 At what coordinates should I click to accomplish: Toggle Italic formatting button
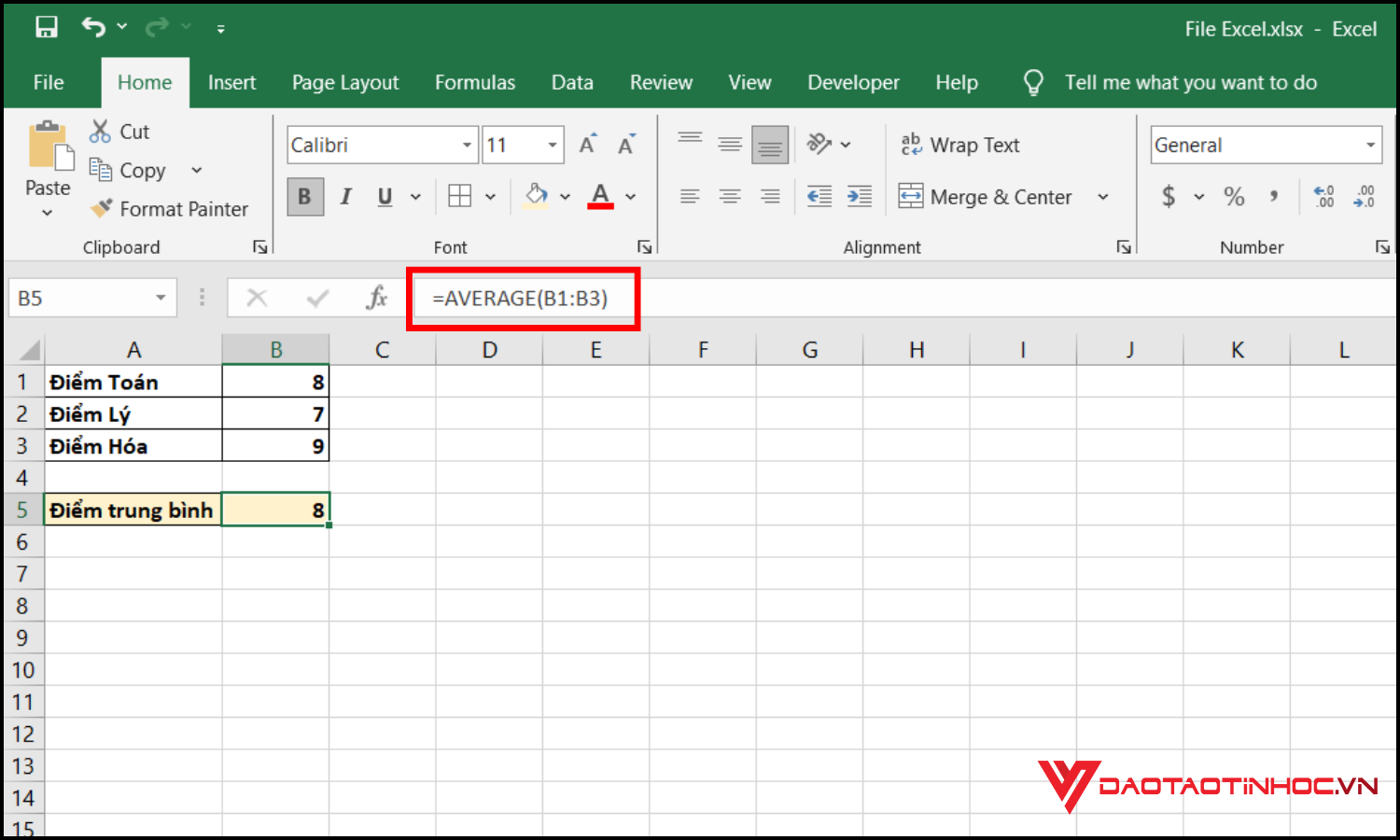[345, 196]
